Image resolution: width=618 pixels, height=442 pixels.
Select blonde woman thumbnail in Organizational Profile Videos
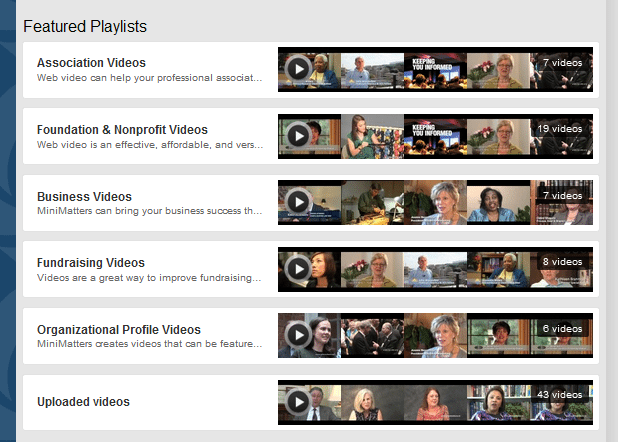pos(436,336)
